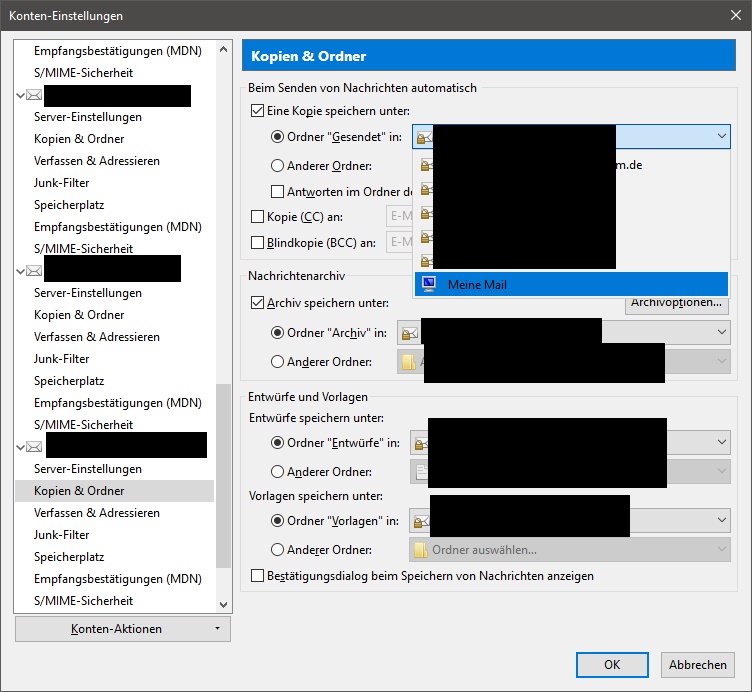Open Server-Einstellungen of first account
752x692 pixels.
88,117
